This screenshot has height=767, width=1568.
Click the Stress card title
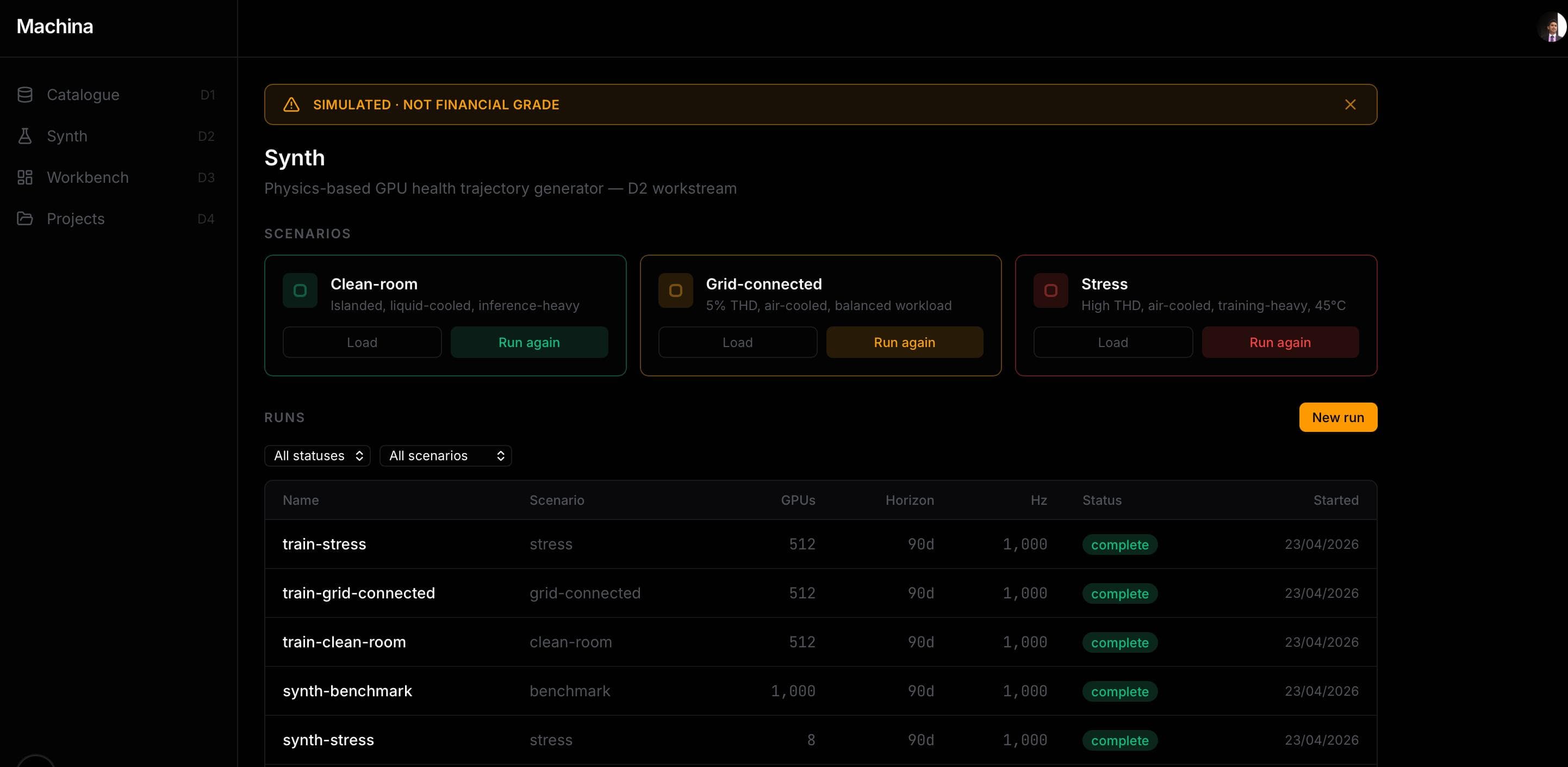click(1104, 284)
